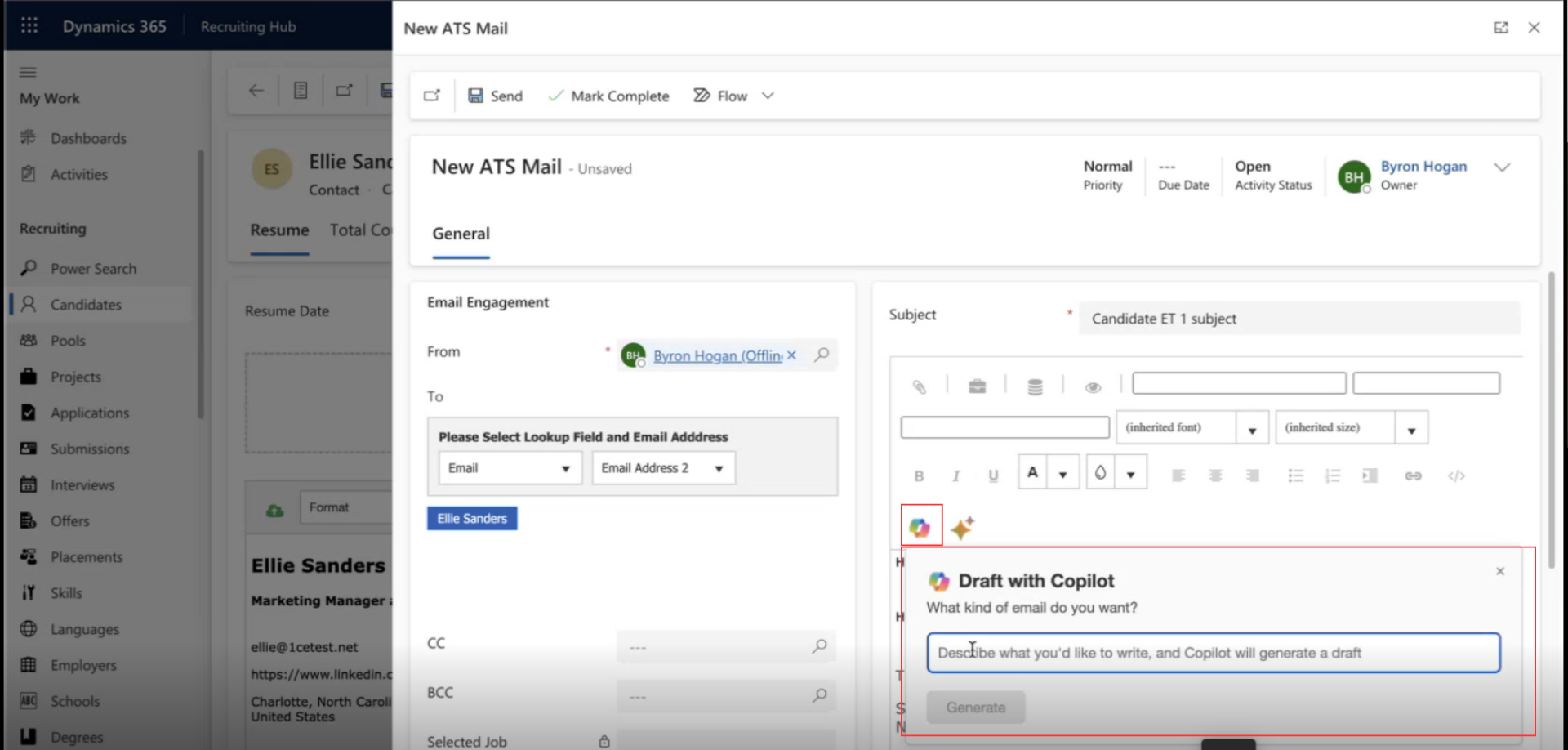Viewport: 1568px width, 750px height.
Task: Open Offers in the sidebar
Action: click(69, 520)
